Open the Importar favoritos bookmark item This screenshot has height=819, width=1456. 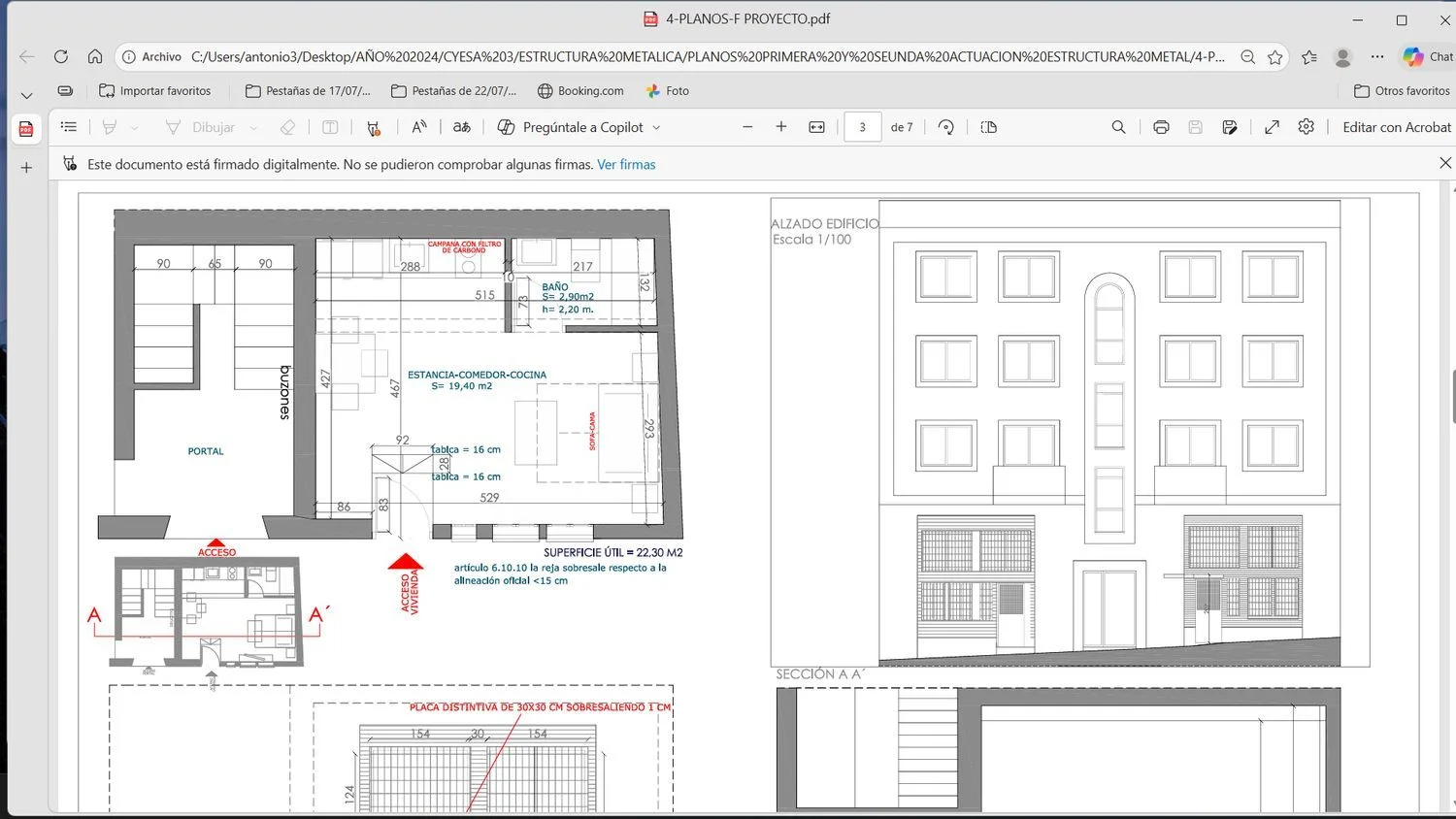pyautogui.click(x=155, y=91)
